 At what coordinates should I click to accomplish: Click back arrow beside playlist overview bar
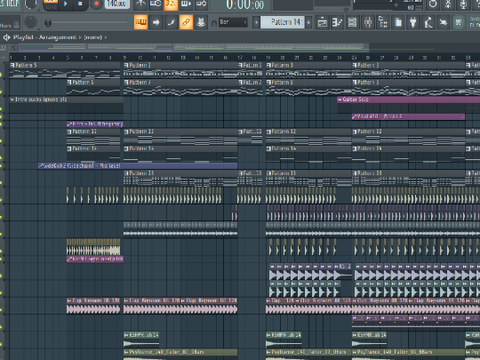(14, 48)
